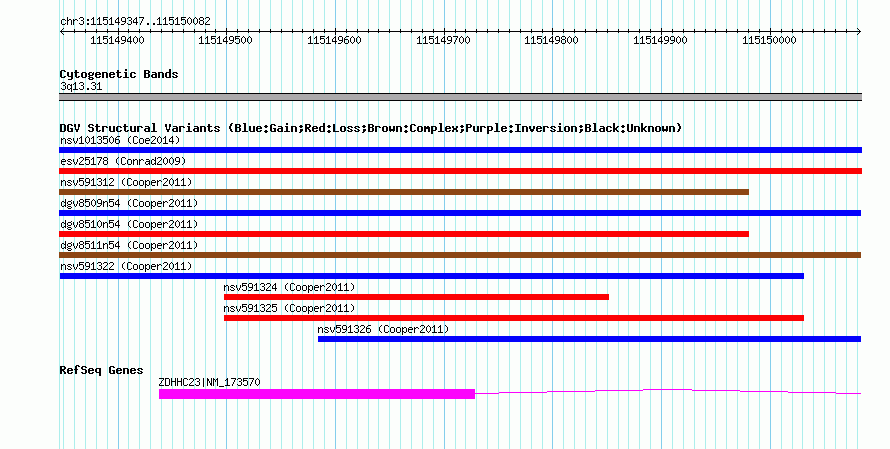This screenshot has width=890, height=449.
Task: Select the 3q13.31 band label
Action: 81,87
